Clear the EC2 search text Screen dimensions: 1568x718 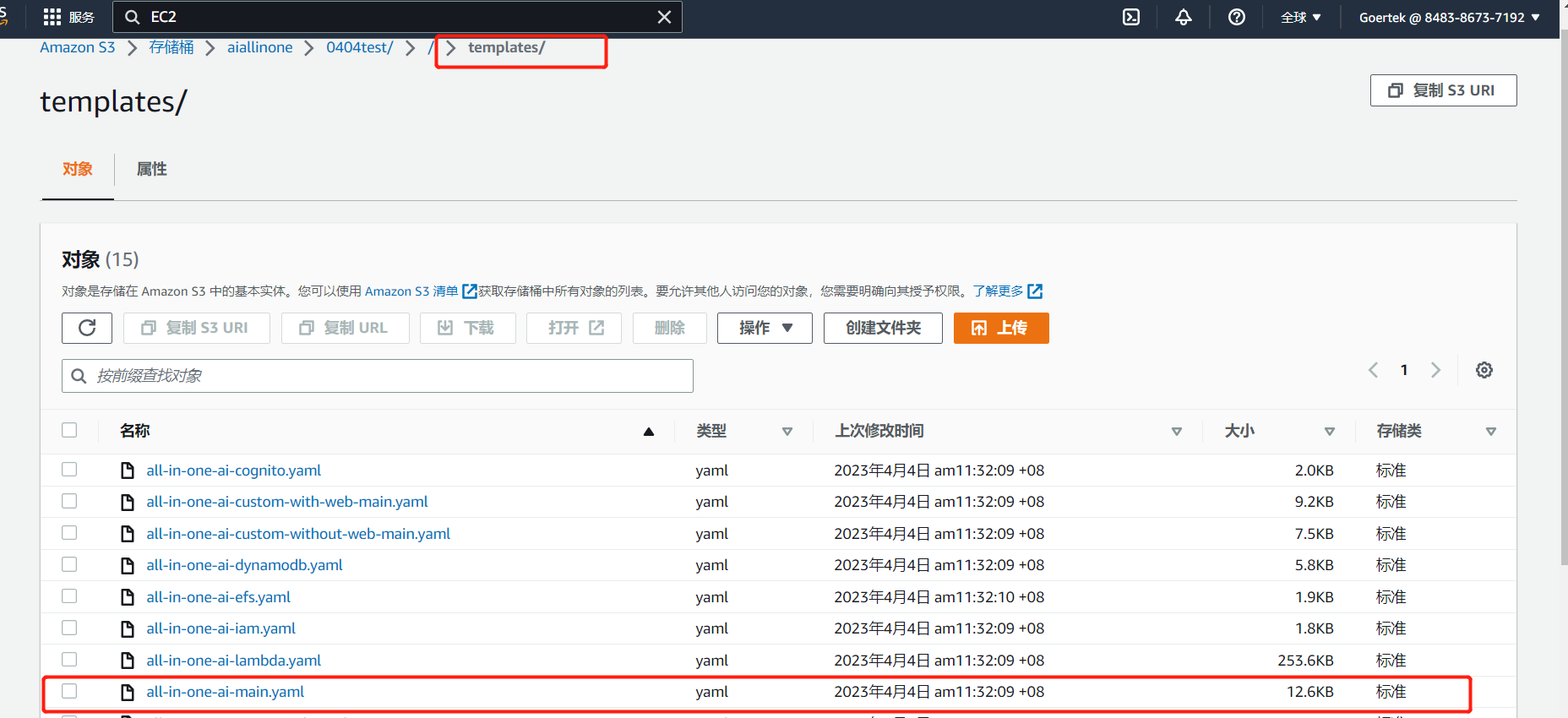pyautogui.click(x=664, y=17)
